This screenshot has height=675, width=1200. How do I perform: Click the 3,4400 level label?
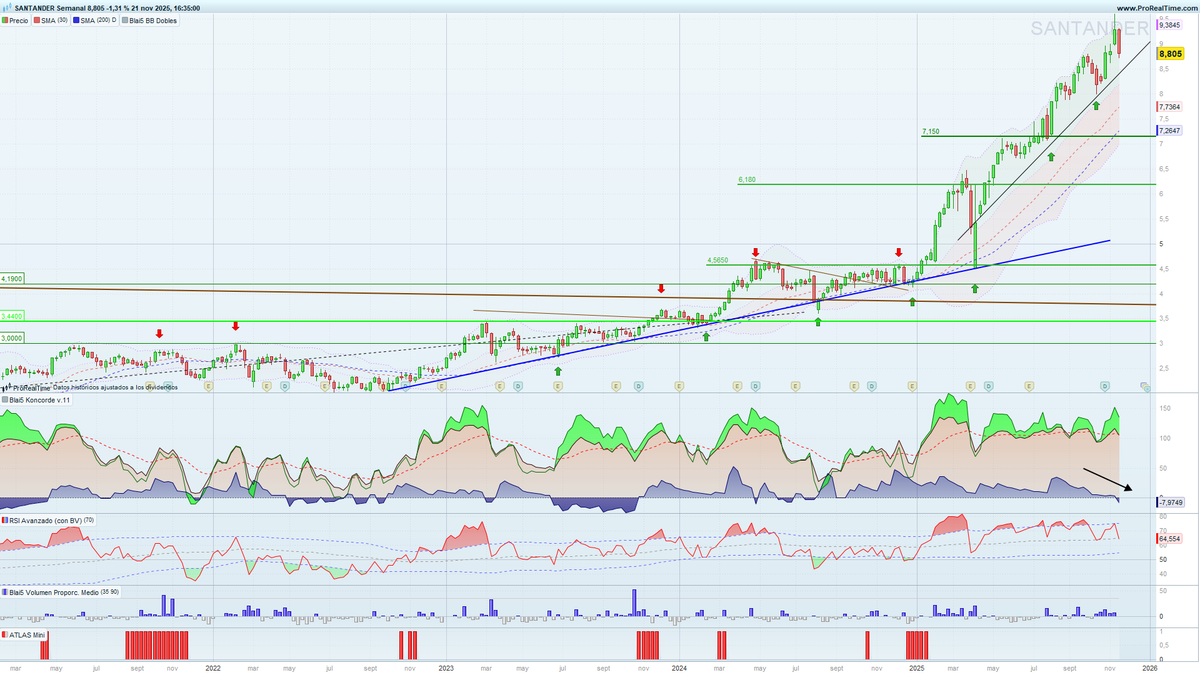(x=11, y=316)
